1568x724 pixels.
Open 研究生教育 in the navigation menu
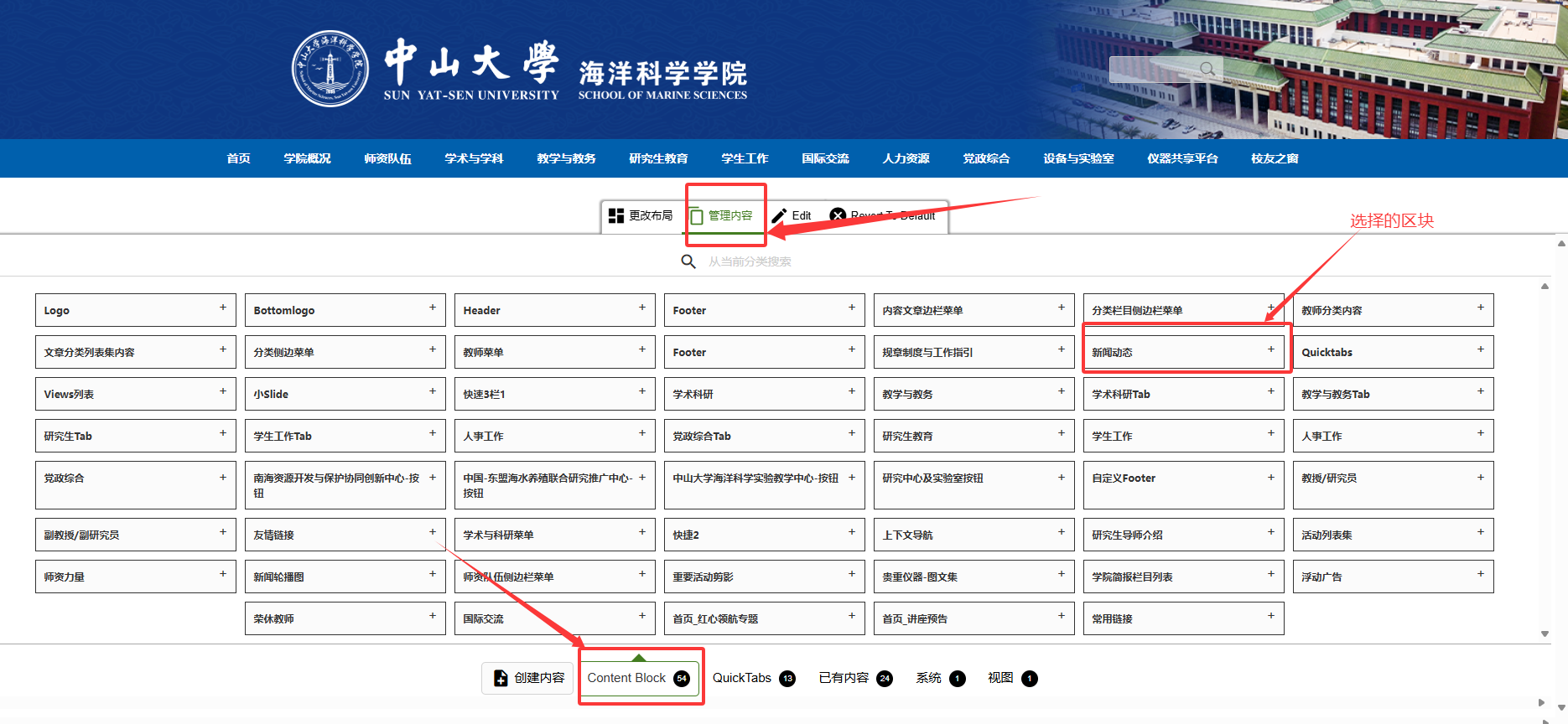658,158
